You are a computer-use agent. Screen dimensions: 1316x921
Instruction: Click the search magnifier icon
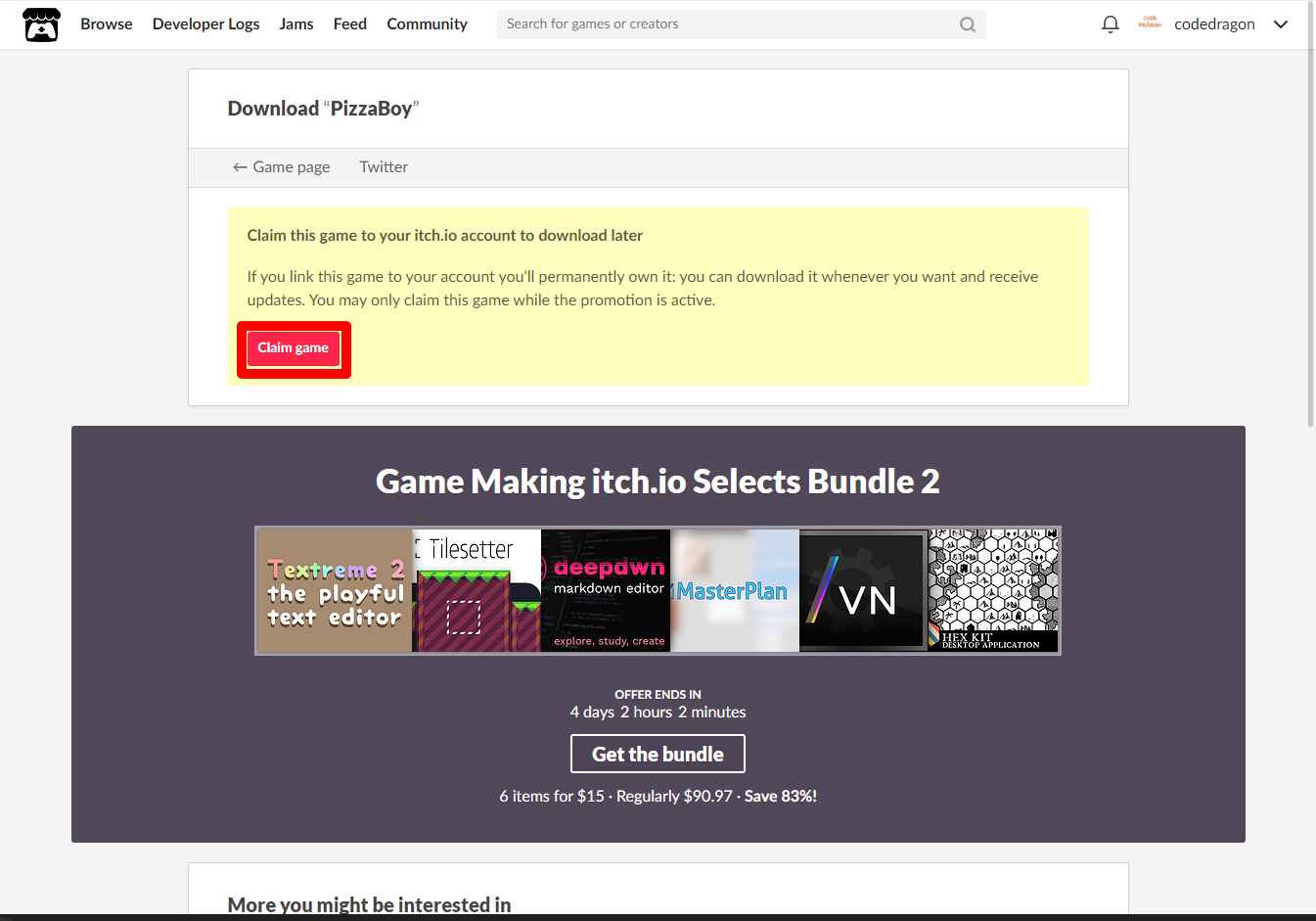pos(967,24)
